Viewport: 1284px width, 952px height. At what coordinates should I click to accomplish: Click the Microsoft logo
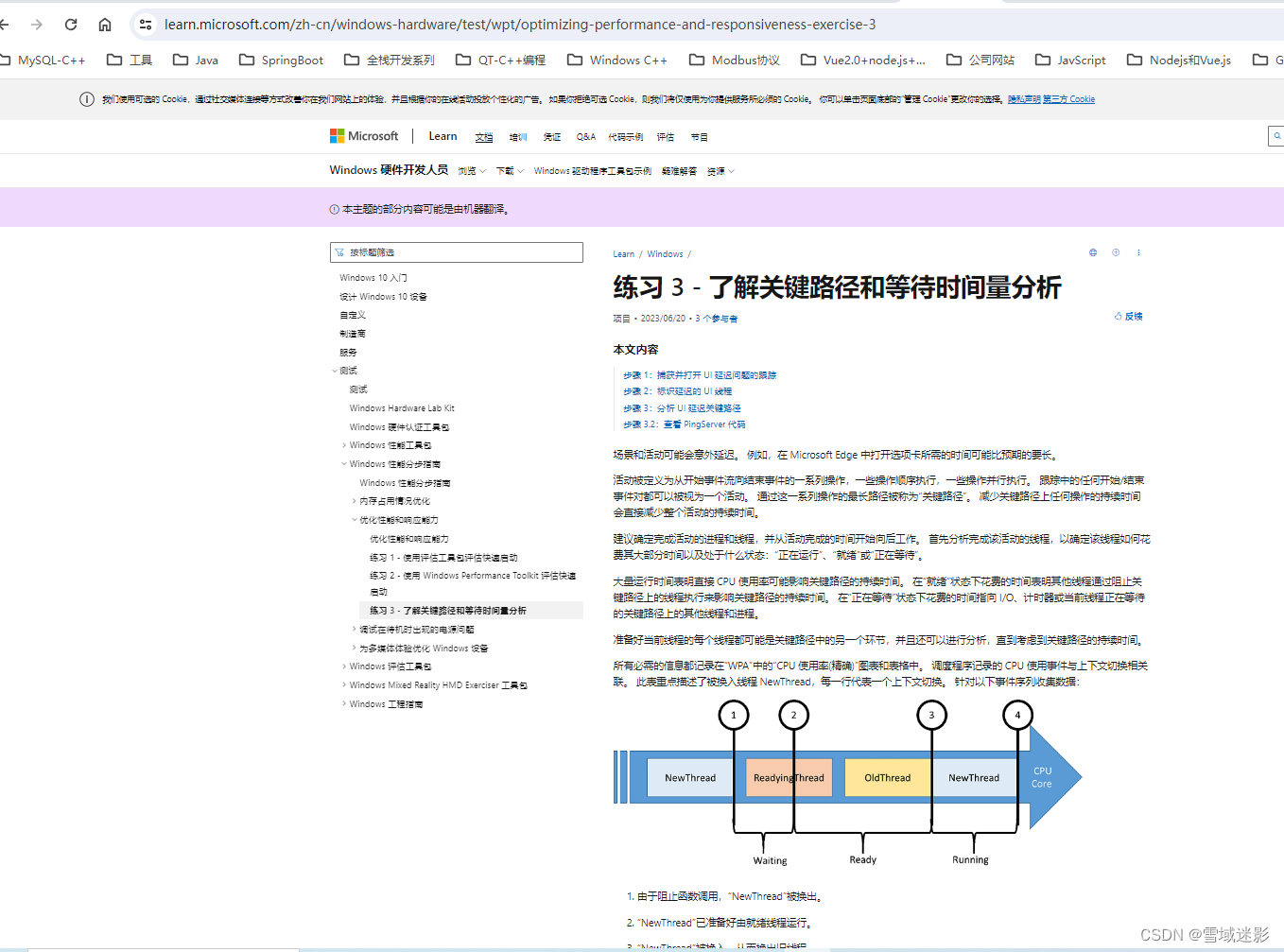(x=364, y=135)
